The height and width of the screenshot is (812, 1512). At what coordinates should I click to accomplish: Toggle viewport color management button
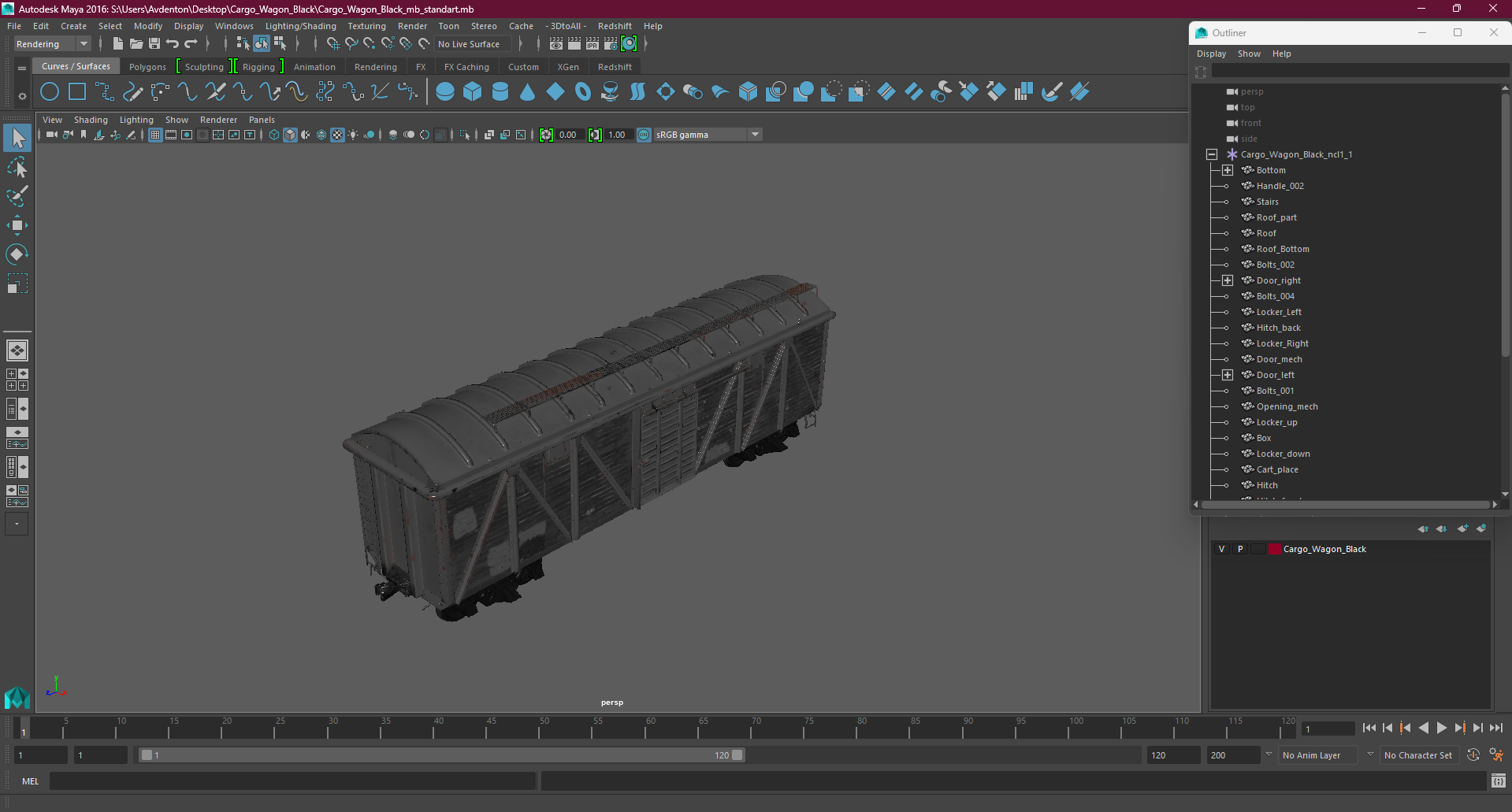[x=644, y=135]
